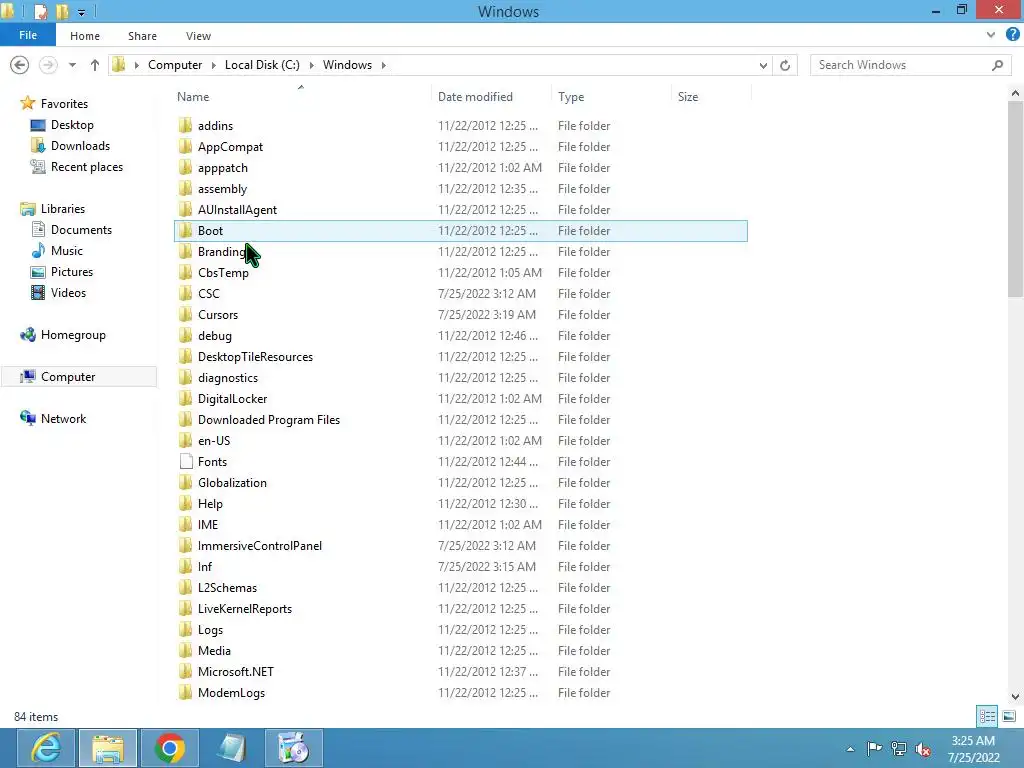Show hidden tray icons arrow
This screenshot has width=1024, height=768.
point(850,749)
